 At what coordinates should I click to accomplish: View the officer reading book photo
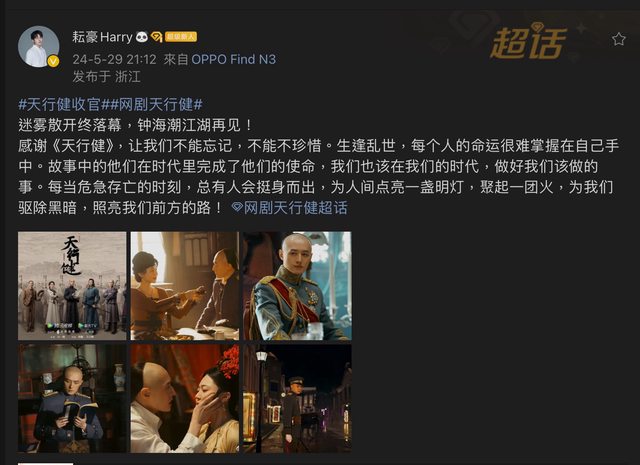tap(72, 398)
